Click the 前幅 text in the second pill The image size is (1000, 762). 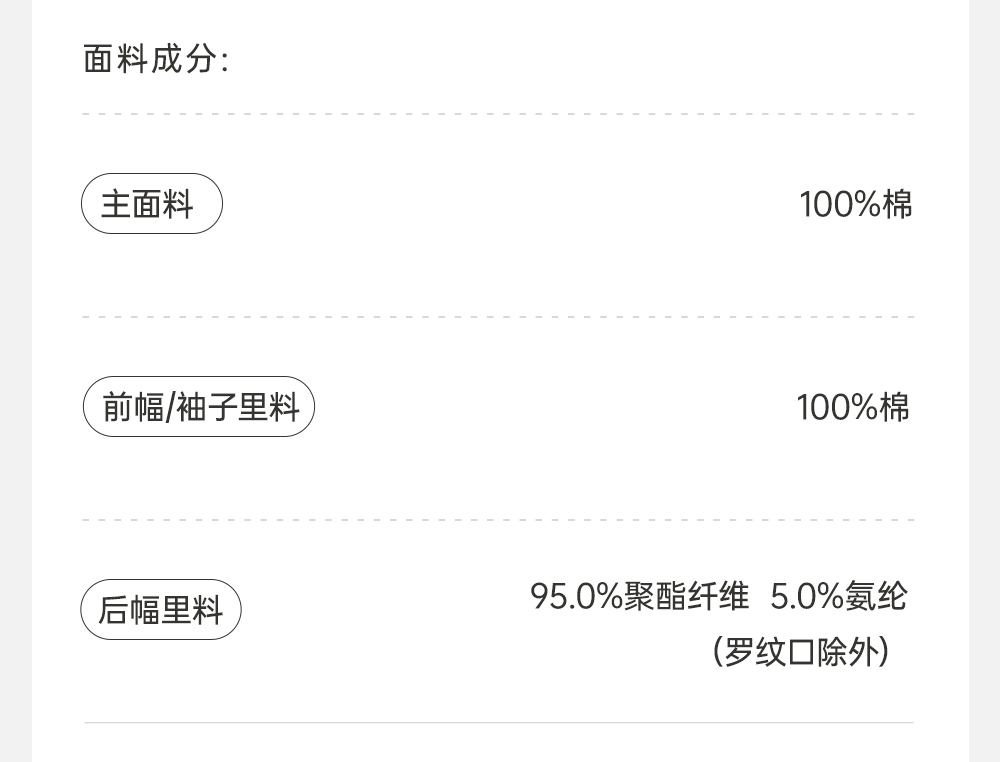click(132, 407)
